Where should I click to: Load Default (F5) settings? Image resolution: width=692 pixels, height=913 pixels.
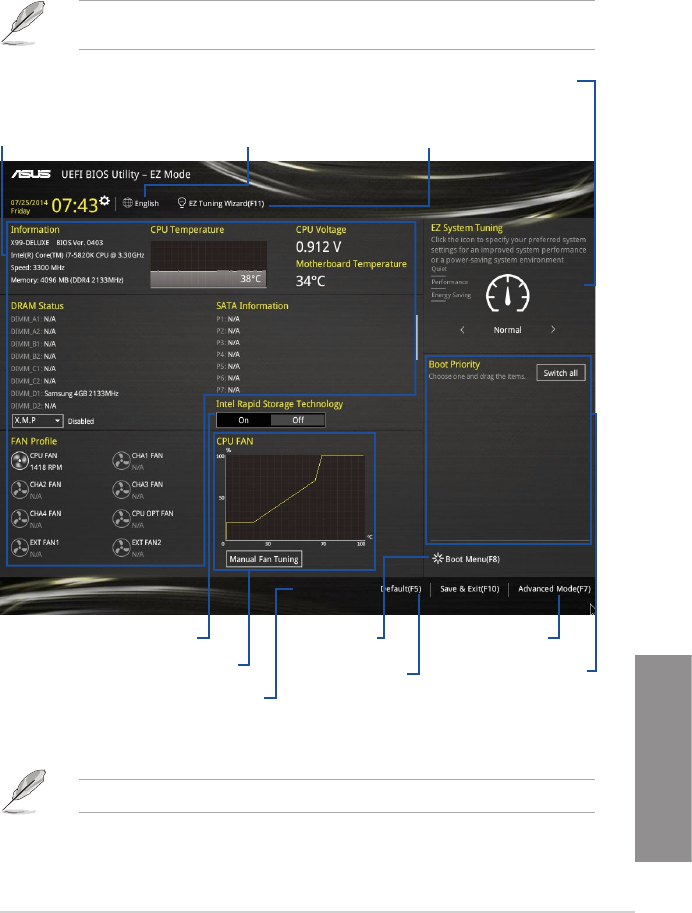pos(401,589)
